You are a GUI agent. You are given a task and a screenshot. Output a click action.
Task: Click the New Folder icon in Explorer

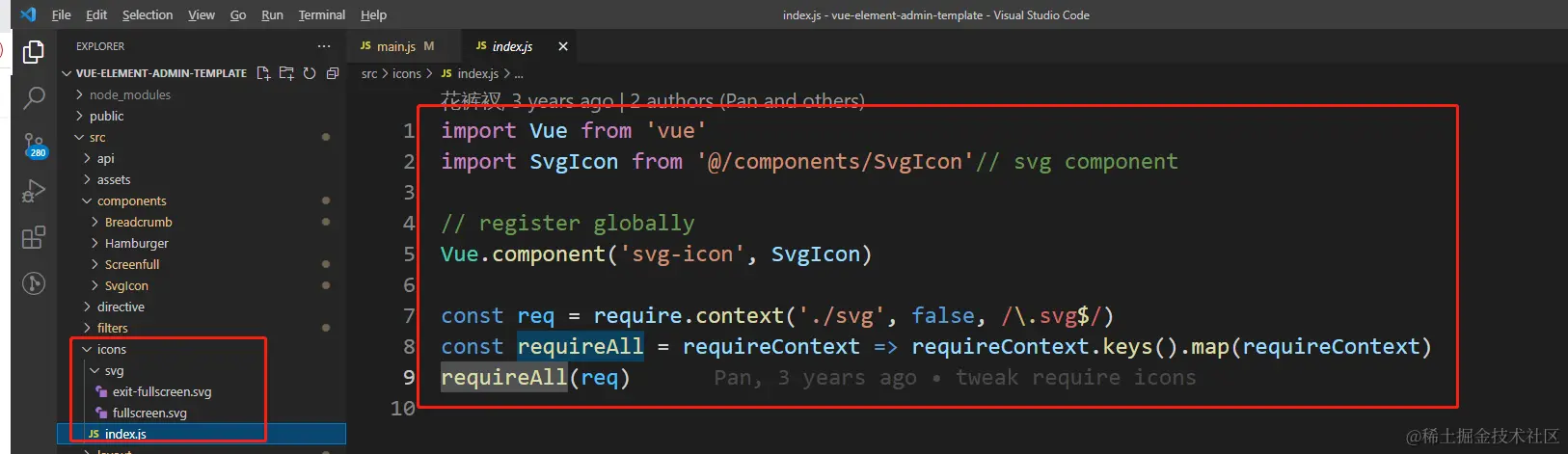(x=286, y=73)
